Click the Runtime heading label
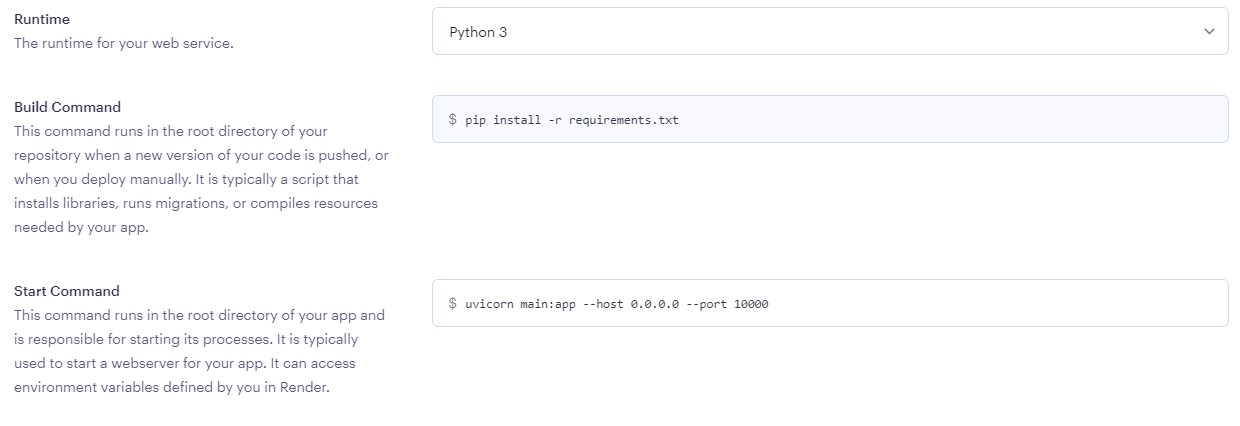The image size is (1240, 426). 42,19
